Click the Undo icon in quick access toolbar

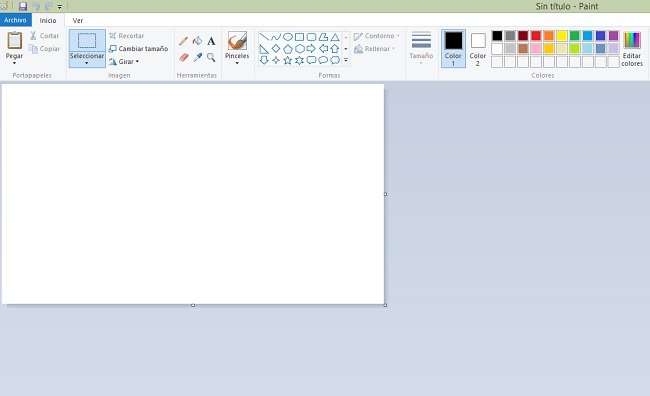[x=36, y=6]
